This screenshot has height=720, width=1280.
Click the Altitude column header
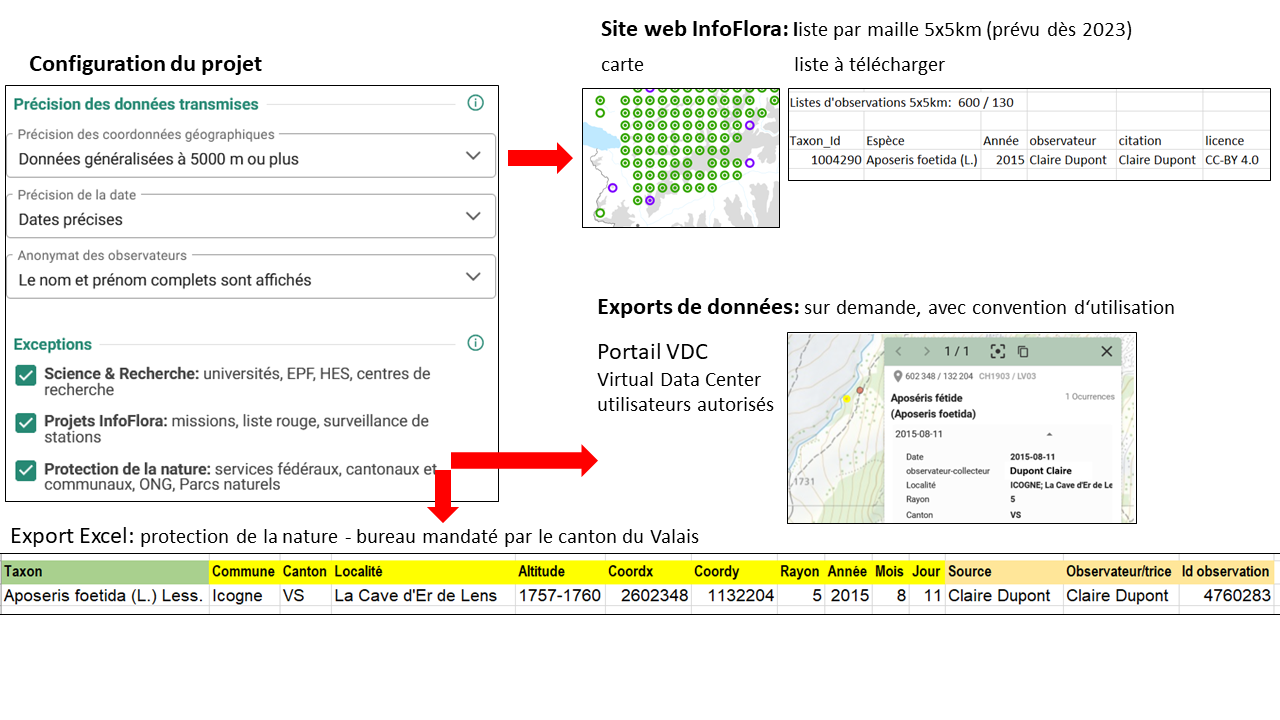pyautogui.click(x=560, y=572)
